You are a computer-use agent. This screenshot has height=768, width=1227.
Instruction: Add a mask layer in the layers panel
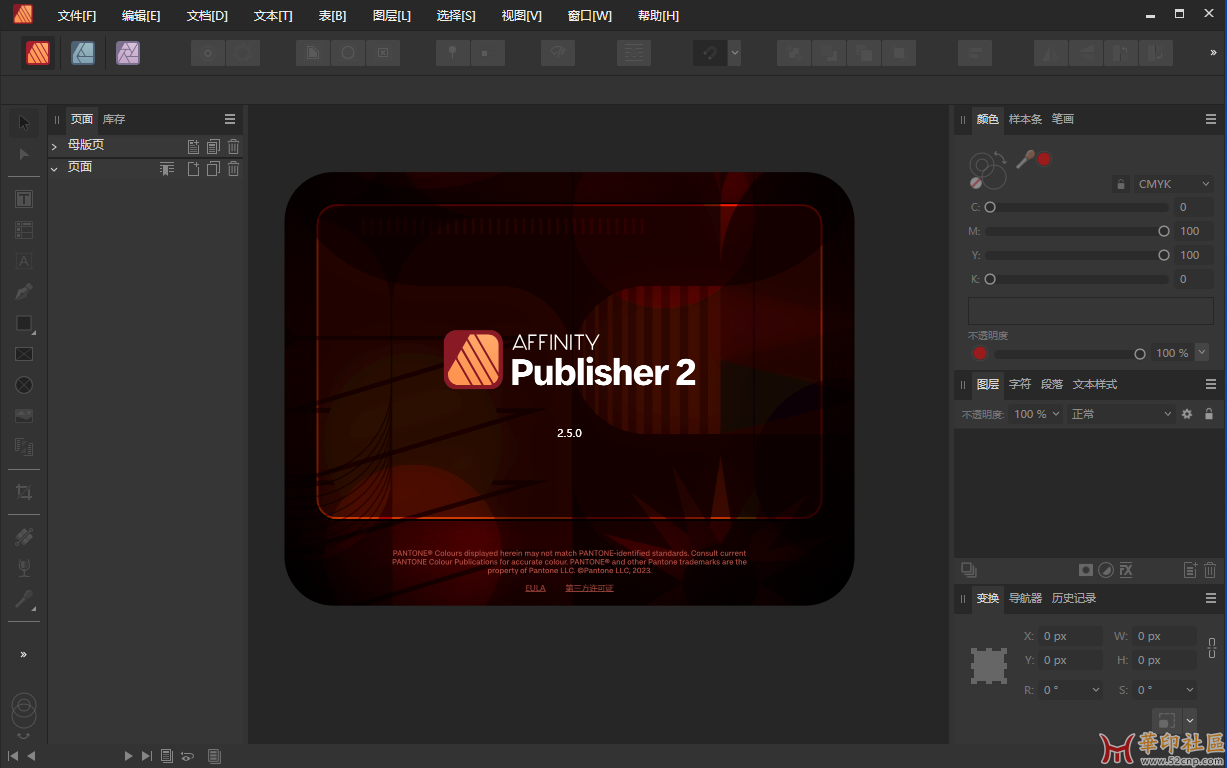[1086, 570]
